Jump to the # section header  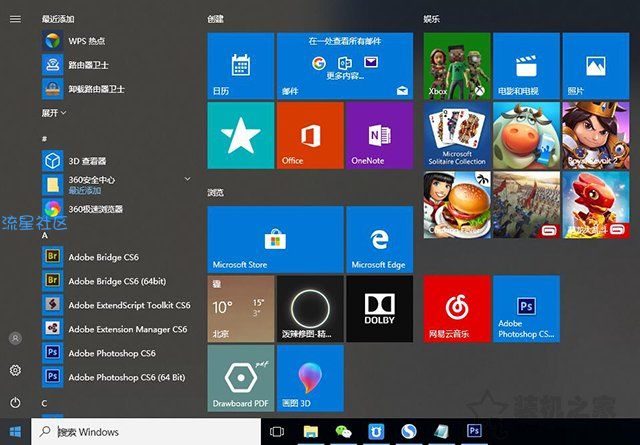[x=44, y=139]
